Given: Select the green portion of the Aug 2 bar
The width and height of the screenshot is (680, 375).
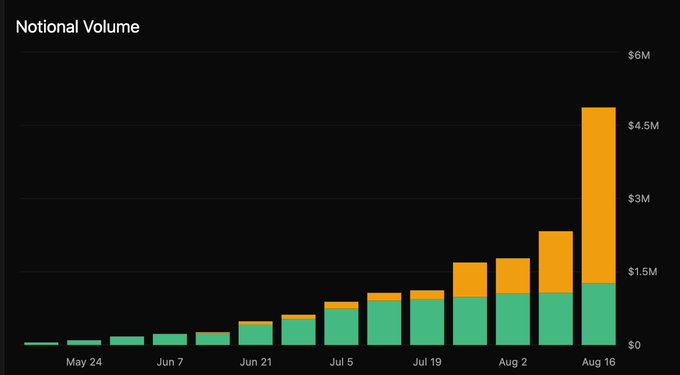Looking at the screenshot, I should [x=513, y=320].
